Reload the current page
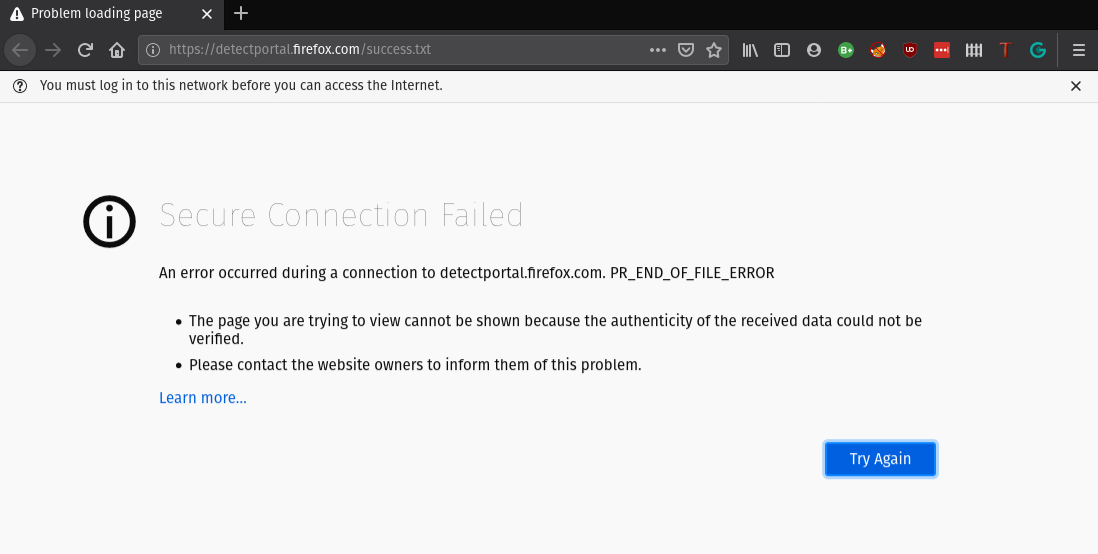 pyautogui.click(x=85, y=50)
